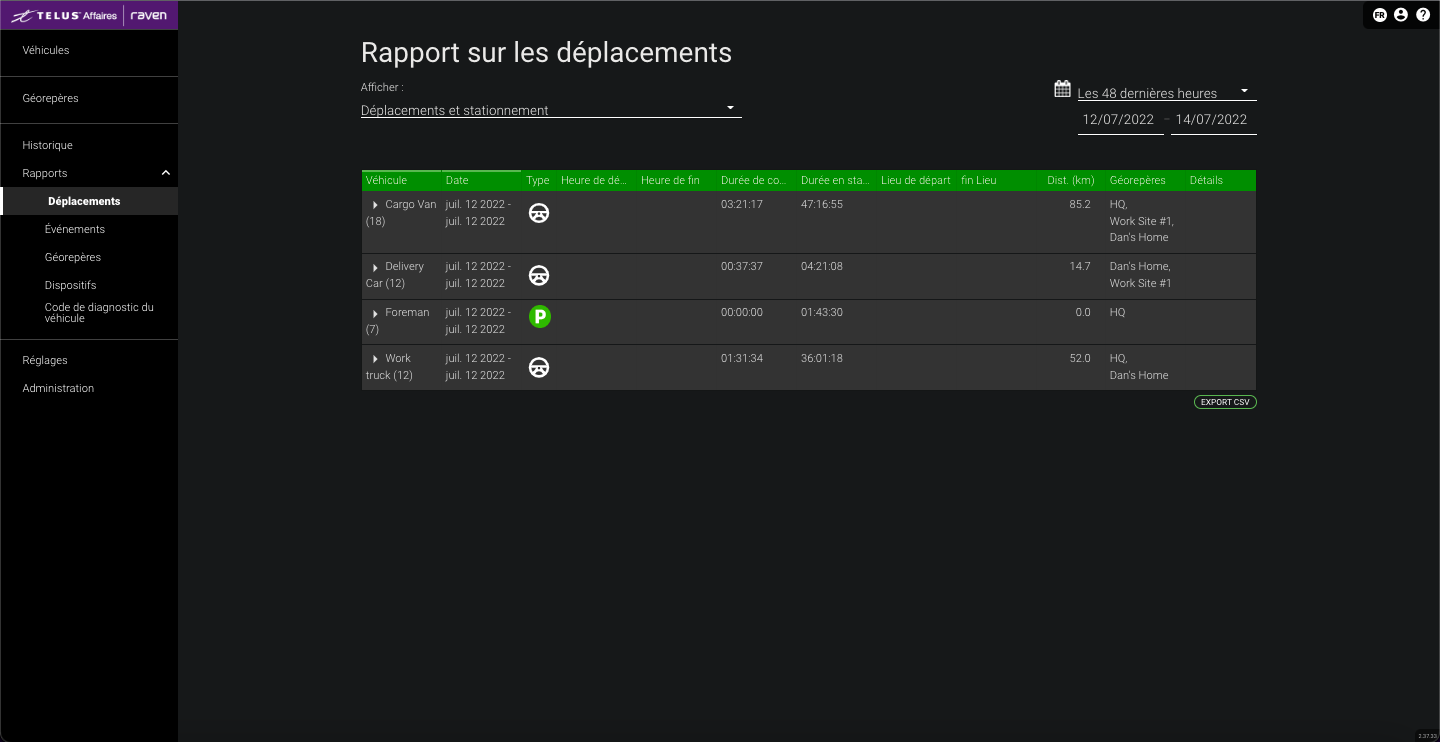Sort by the Type column header
Viewport: 1440px width, 742px height.
pos(538,180)
